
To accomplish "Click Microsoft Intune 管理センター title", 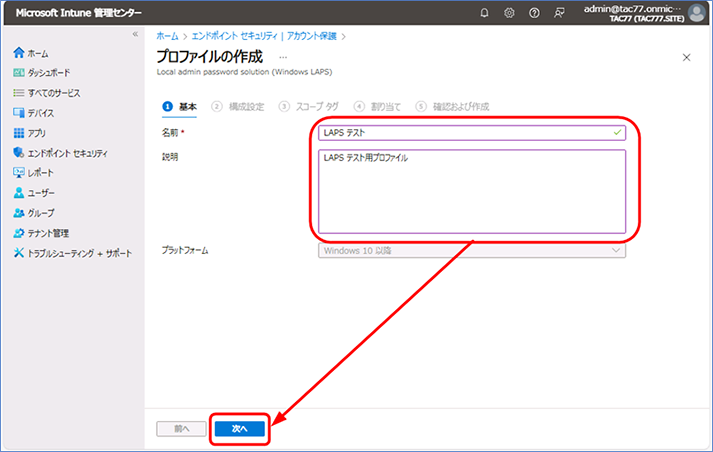I will tap(79, 13).
